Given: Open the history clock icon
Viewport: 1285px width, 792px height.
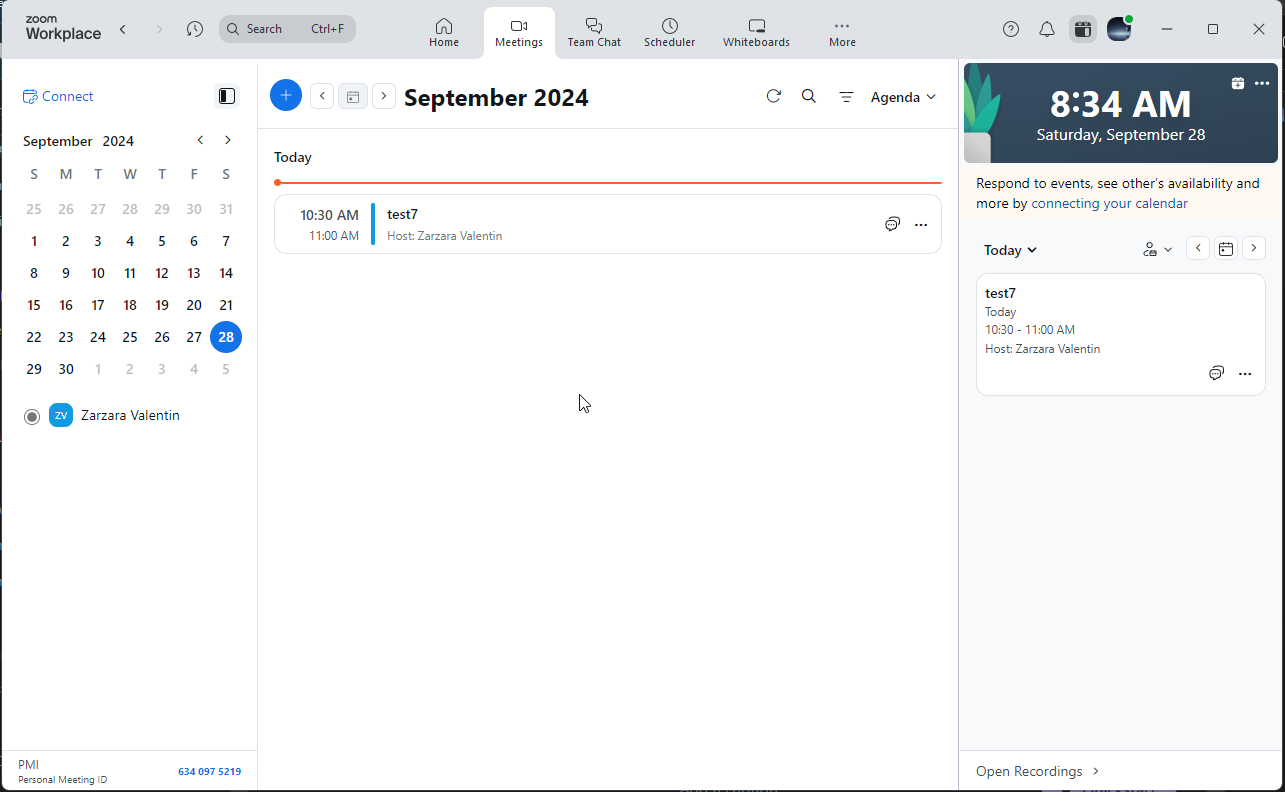Looking at the screenshot, I should tap(195, 29).
